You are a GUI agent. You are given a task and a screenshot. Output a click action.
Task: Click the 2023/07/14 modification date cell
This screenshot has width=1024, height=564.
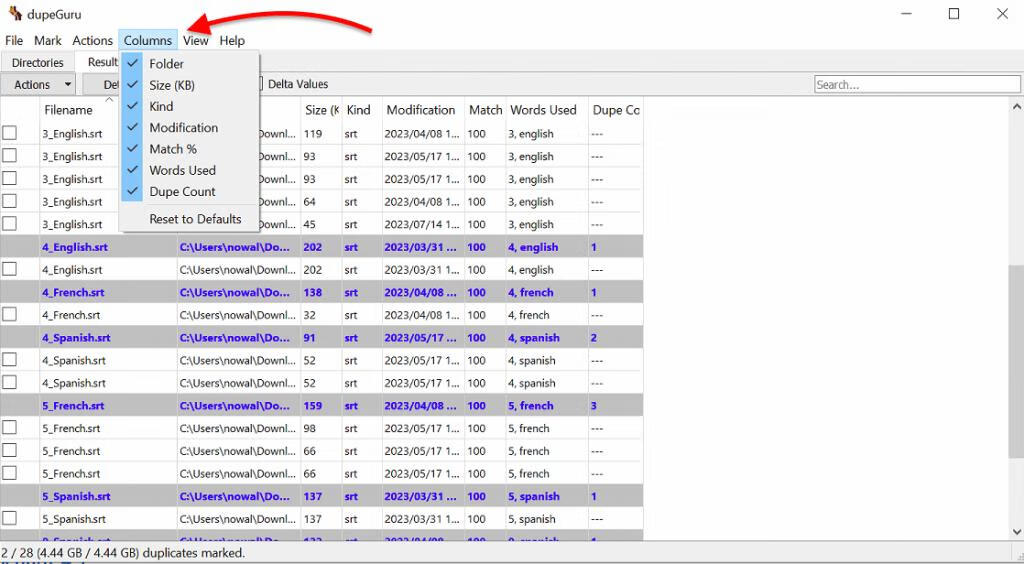pos(422,224)
